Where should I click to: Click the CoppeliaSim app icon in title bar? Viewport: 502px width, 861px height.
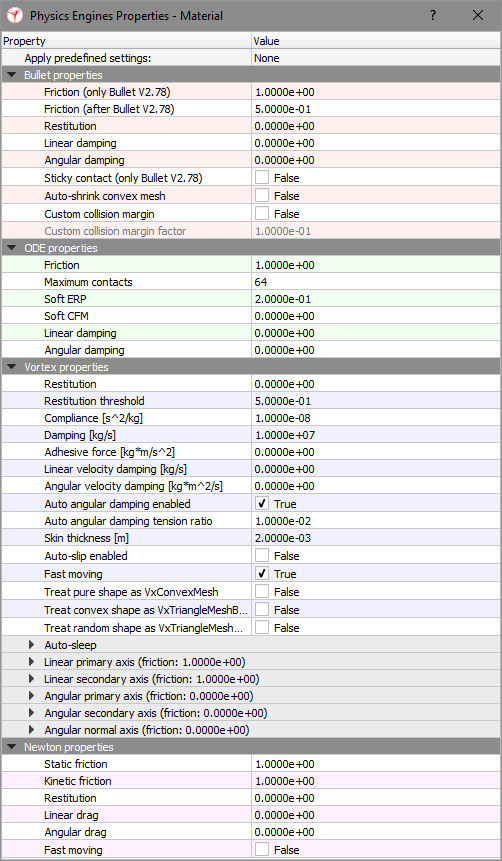click(15, 15)
